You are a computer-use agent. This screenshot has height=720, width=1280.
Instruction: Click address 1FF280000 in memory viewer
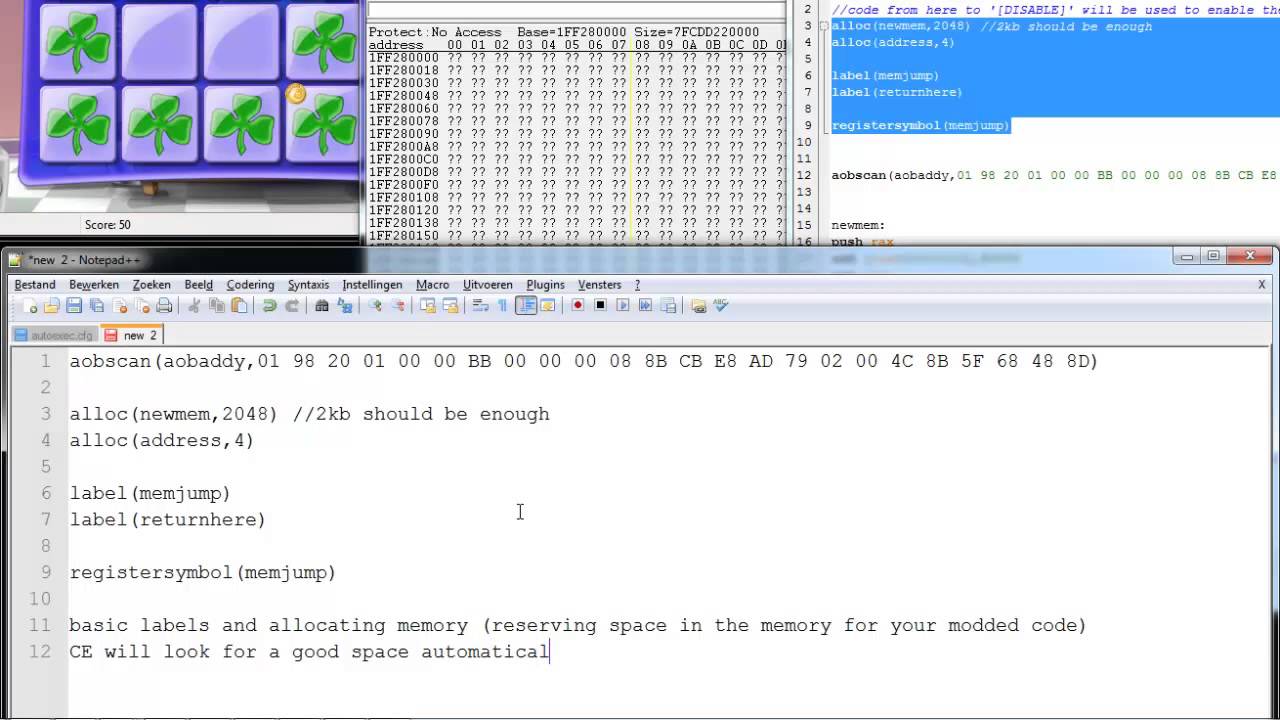(x=404, y=58)
